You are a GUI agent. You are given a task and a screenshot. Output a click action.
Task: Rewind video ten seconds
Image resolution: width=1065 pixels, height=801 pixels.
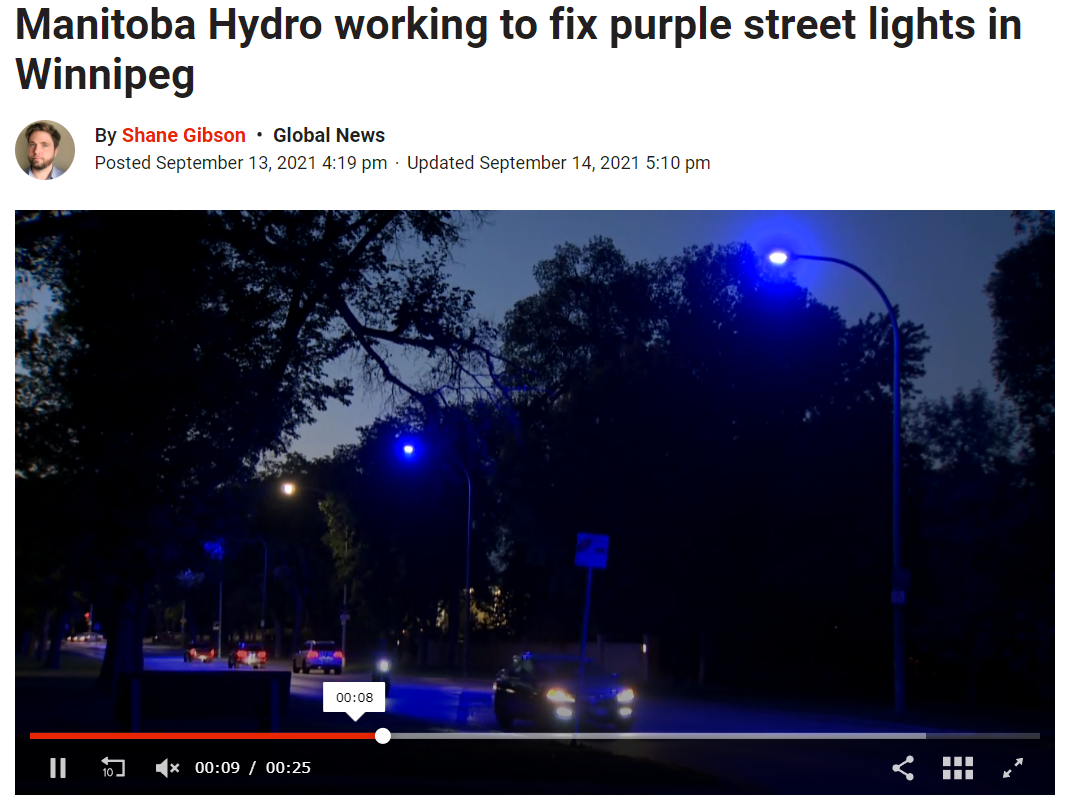click(x=113, y=768)
